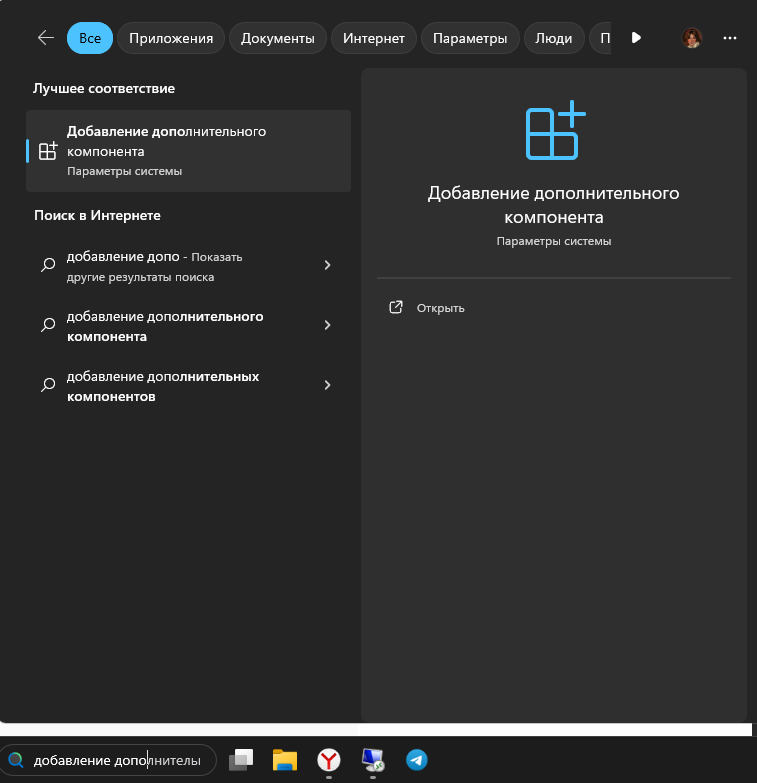Click the "Открыть" action in preview pane
The width and height of the screenshot is (757, 783).
[440, 308]
